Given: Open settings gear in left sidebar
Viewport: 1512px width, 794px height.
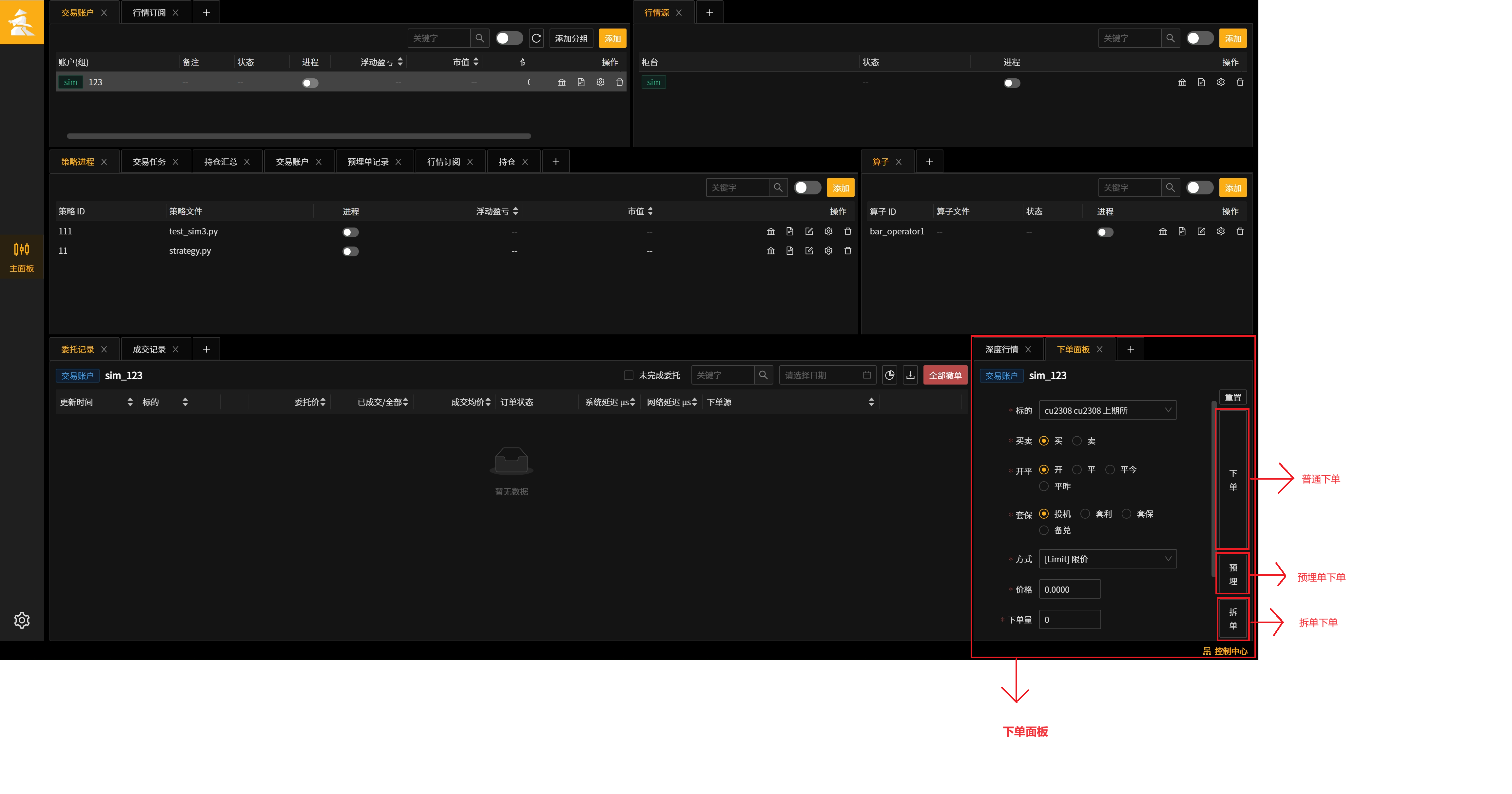Looking at the screenshot, I should [22, 620].
